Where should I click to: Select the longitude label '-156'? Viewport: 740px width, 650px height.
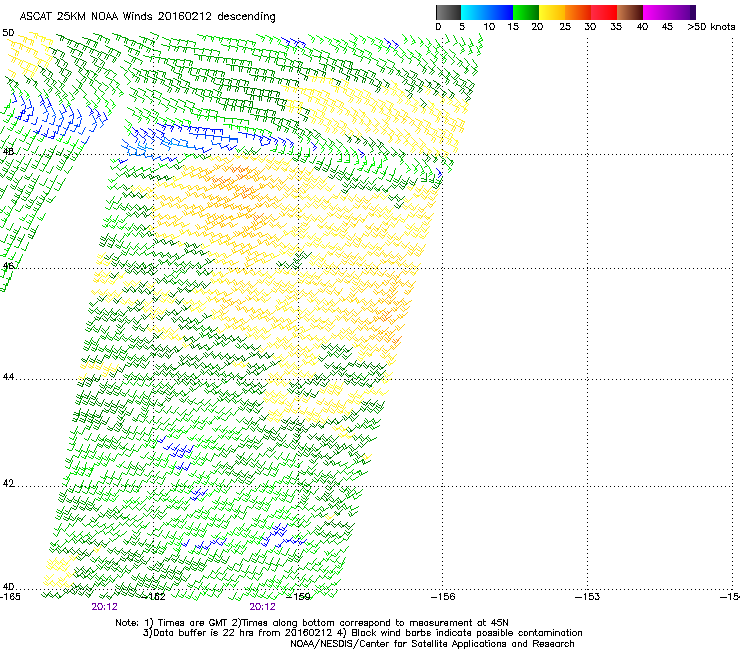tap(443, 597)
